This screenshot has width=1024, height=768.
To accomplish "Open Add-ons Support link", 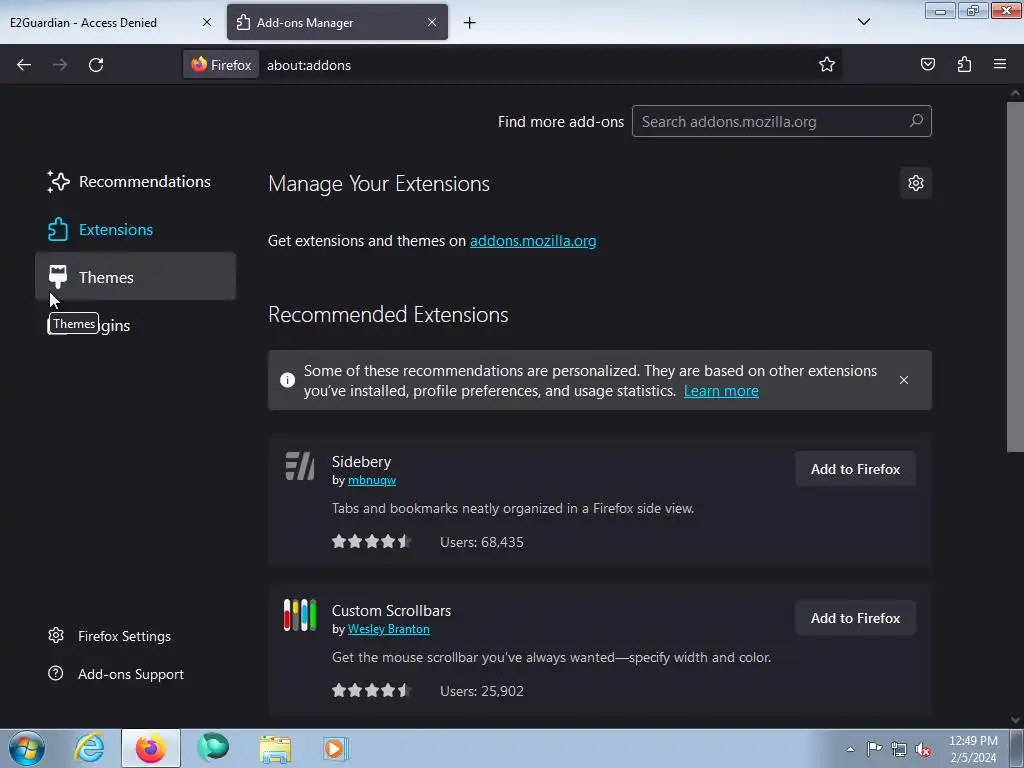I will (x=116, y=674).
